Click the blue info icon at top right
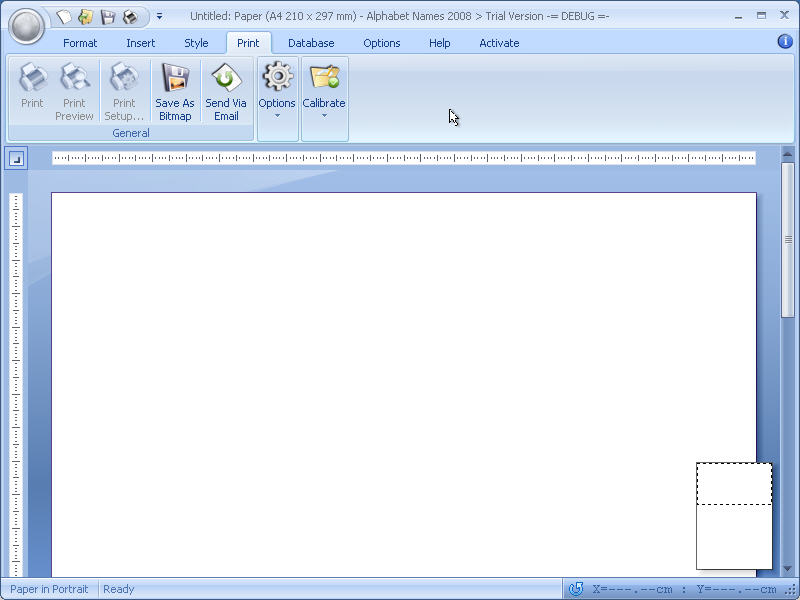Image resolution: width=800 pixels, height=600 pixels. point(785,41)
